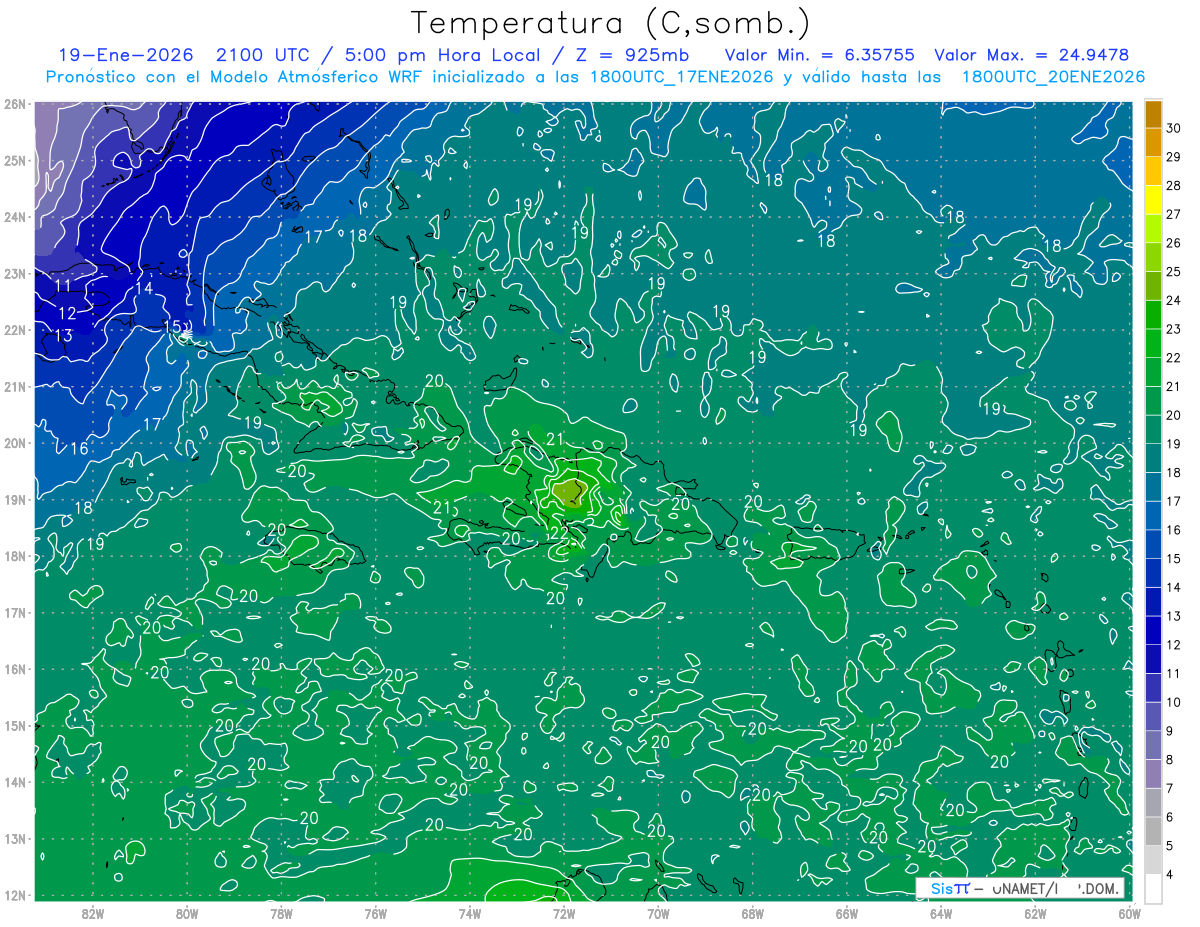
Task: Select the legend scale value 10
Action: pos(1173,702)
